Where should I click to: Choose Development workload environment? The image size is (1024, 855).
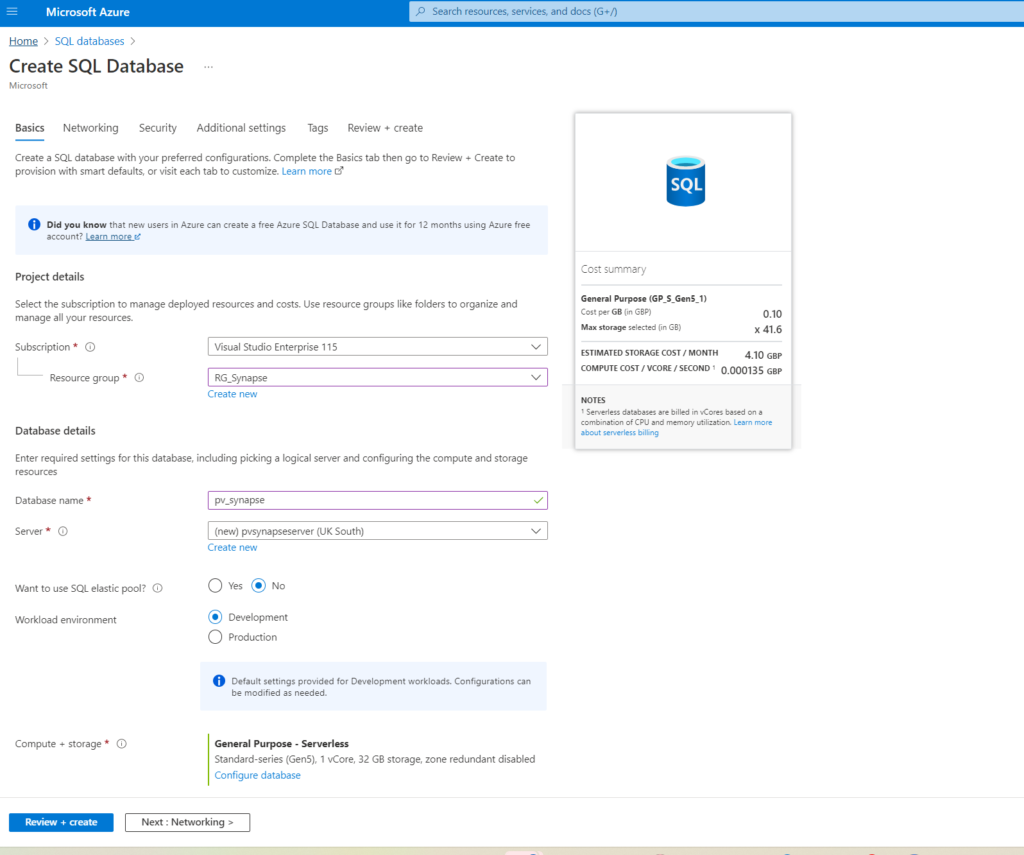click(x=215, y=617)
